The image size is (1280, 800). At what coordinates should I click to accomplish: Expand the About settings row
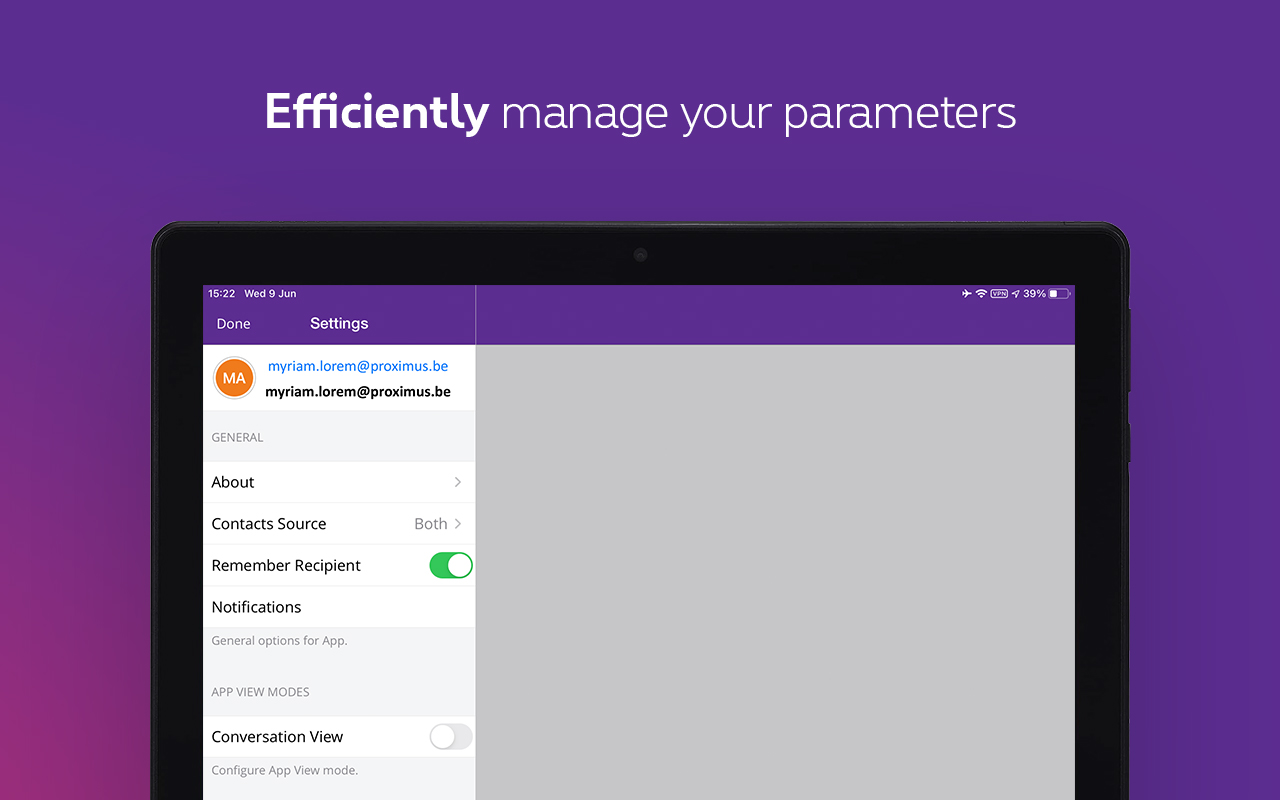[339, 482]
